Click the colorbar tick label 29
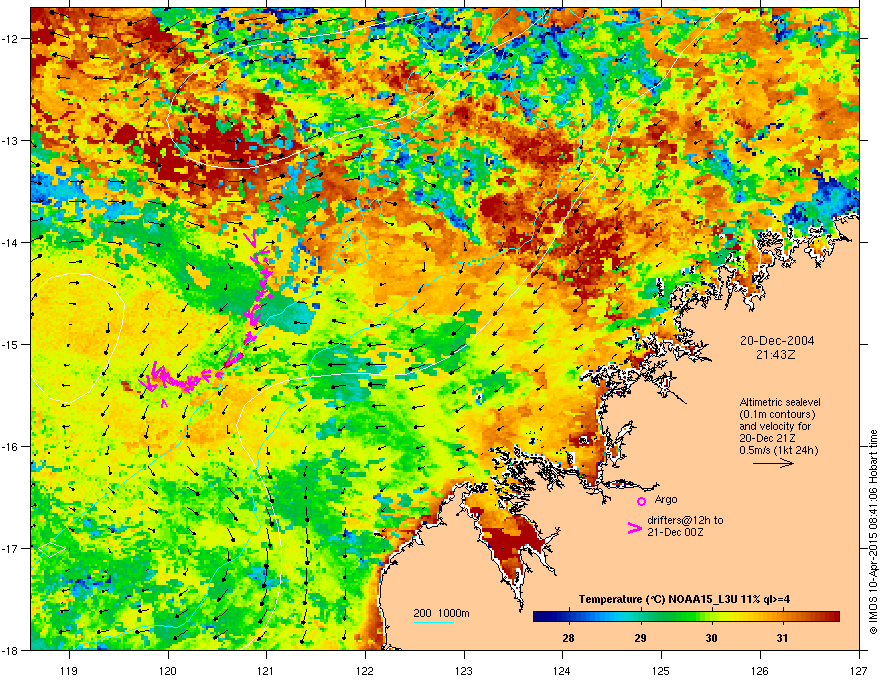 (x=640, y=638)
